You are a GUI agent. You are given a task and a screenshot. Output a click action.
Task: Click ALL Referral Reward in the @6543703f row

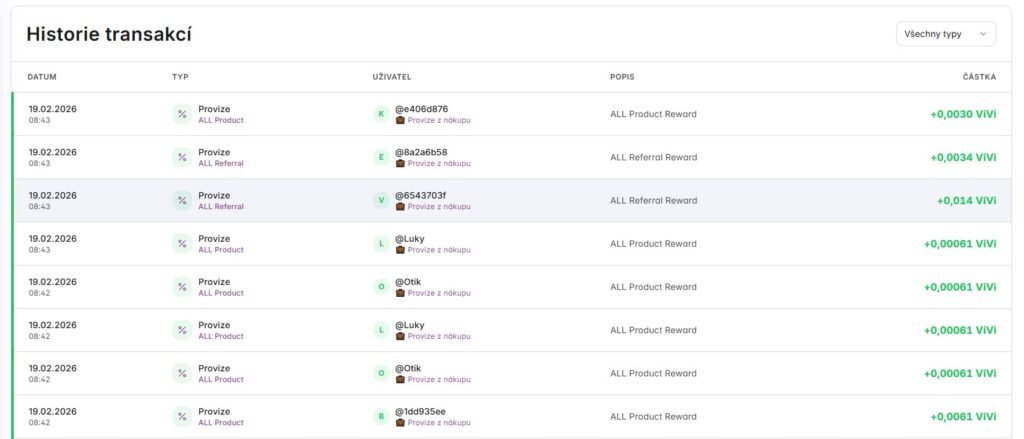click(654, 201)
